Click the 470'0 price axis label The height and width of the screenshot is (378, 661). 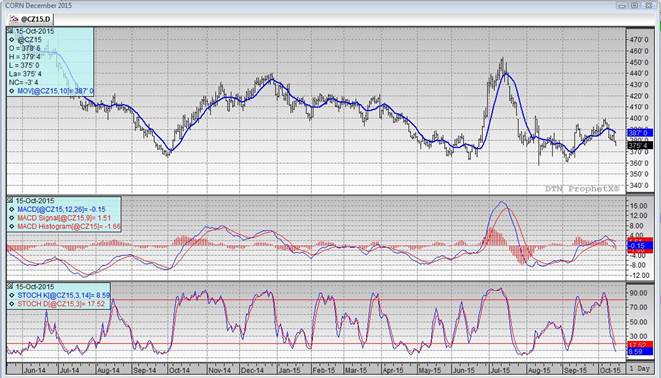click(x=639, y=40)
